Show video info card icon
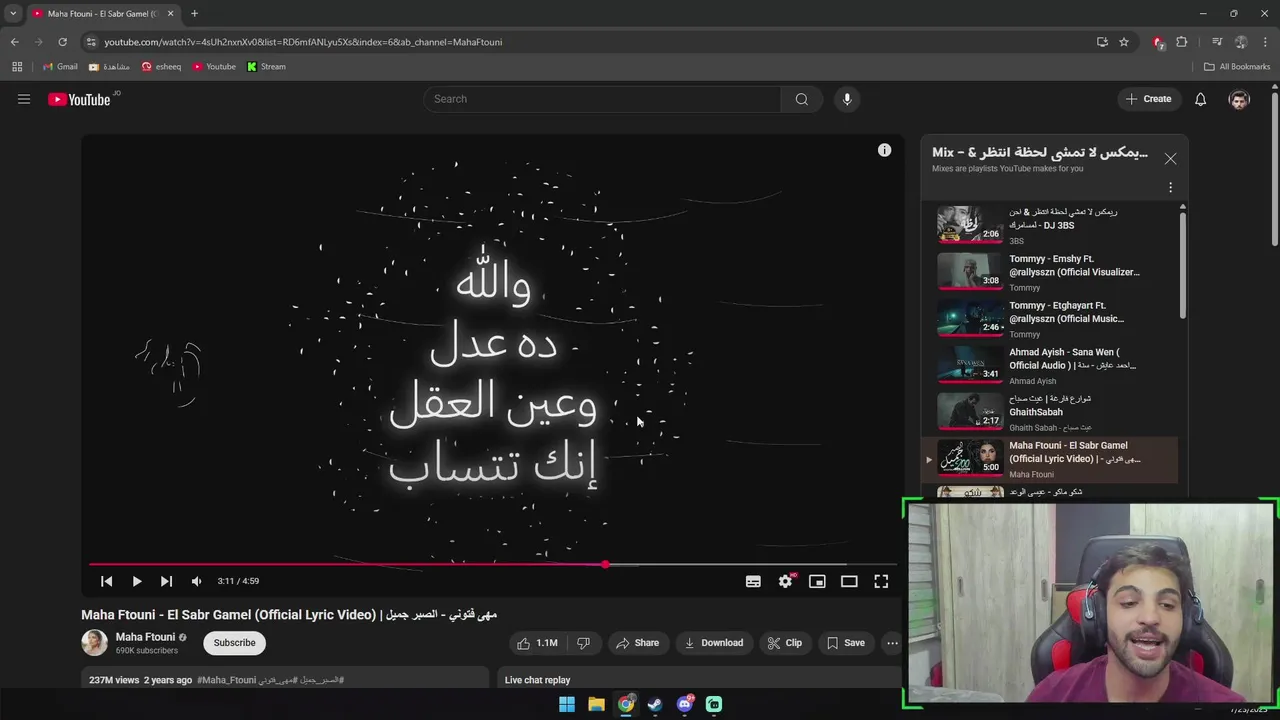 click(884, 150)
